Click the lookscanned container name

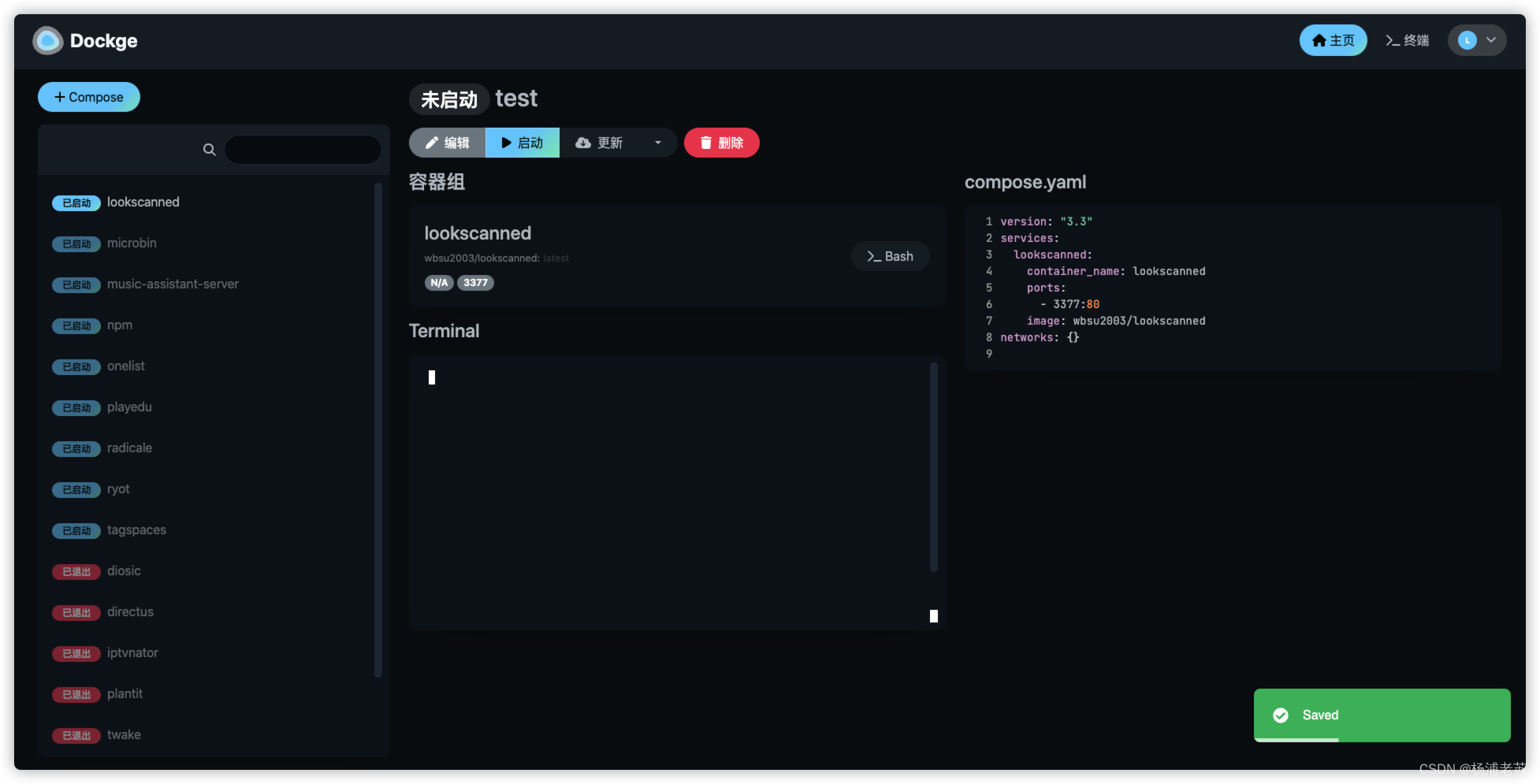[478, 233]
